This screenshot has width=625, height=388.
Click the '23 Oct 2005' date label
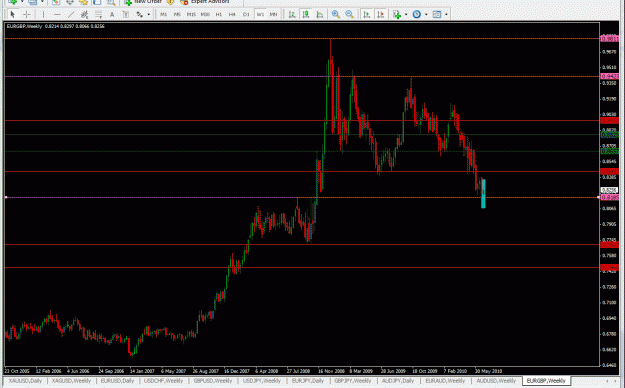click(x=17, y=371)
